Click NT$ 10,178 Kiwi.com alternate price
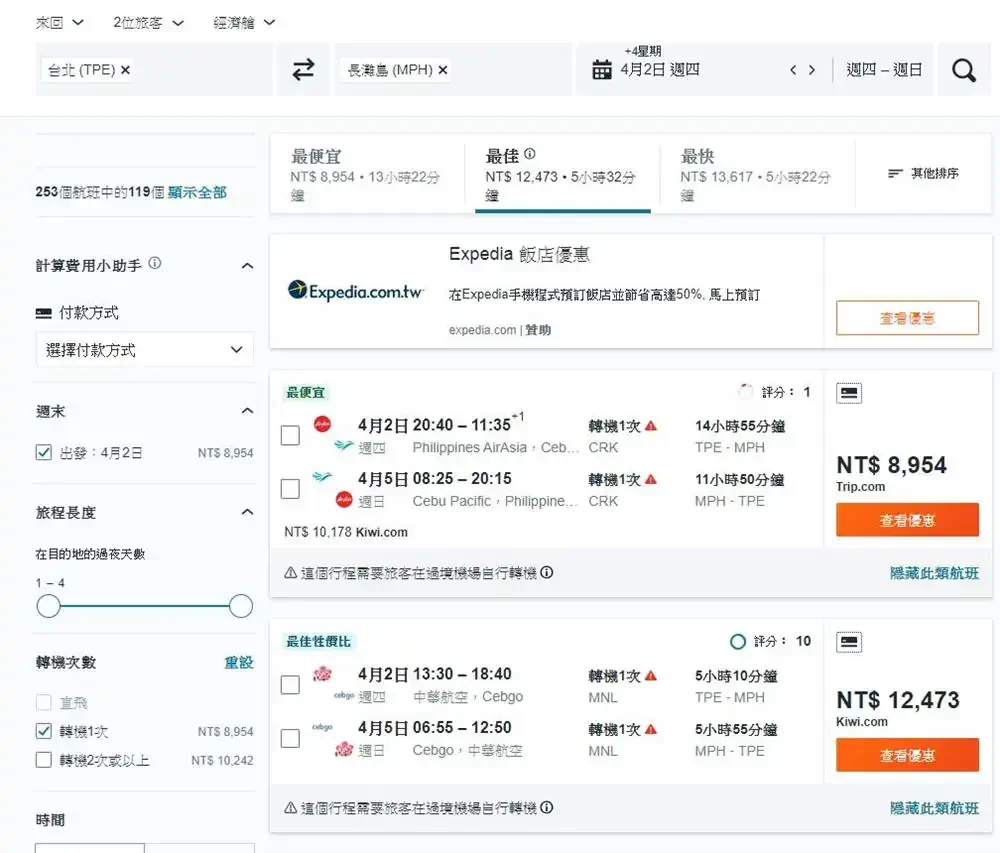The width and height of the screenshot is (1000, 853). 346,532
